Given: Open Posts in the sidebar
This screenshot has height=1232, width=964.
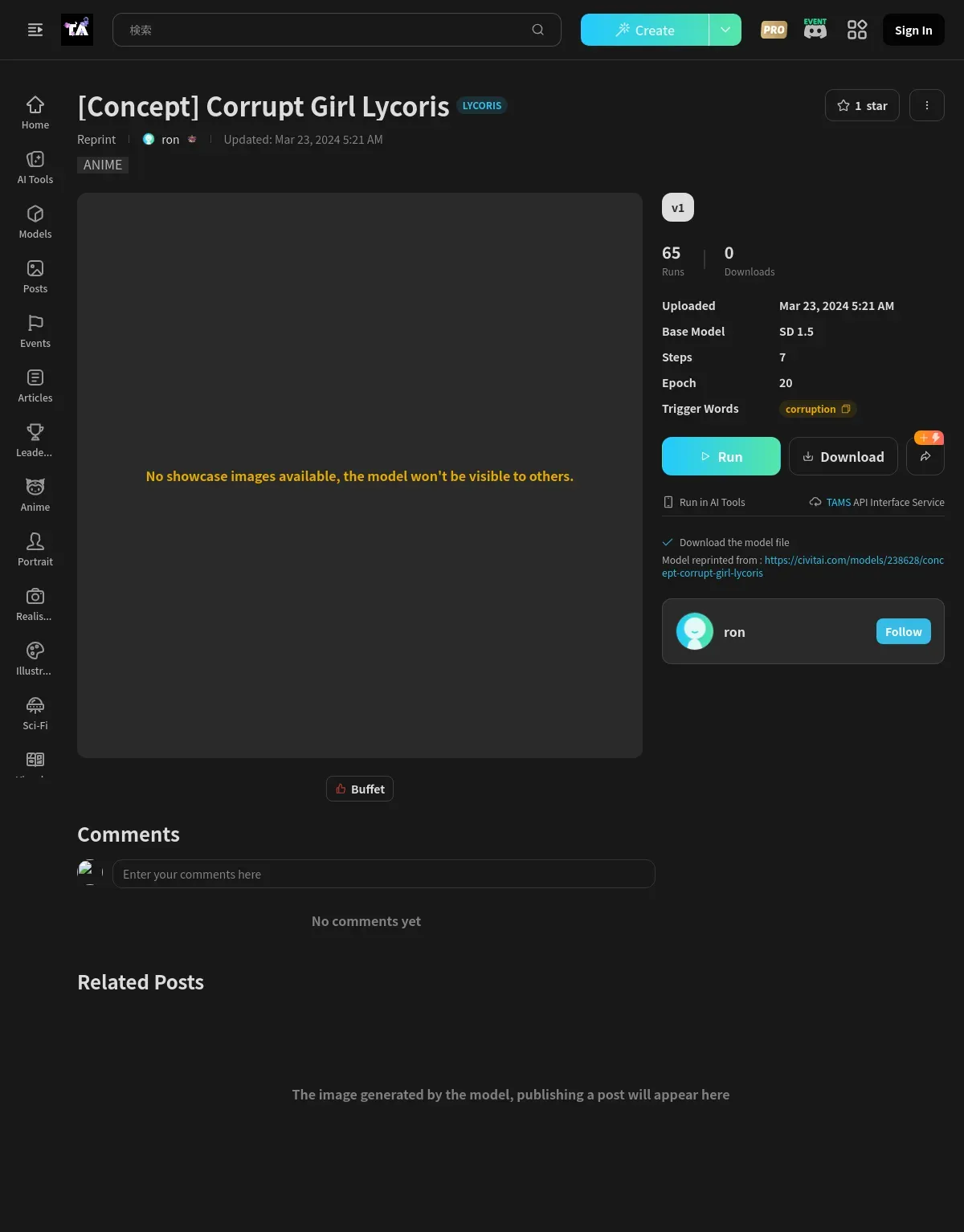Looking at the screenshot, I should tap(35, 277).
